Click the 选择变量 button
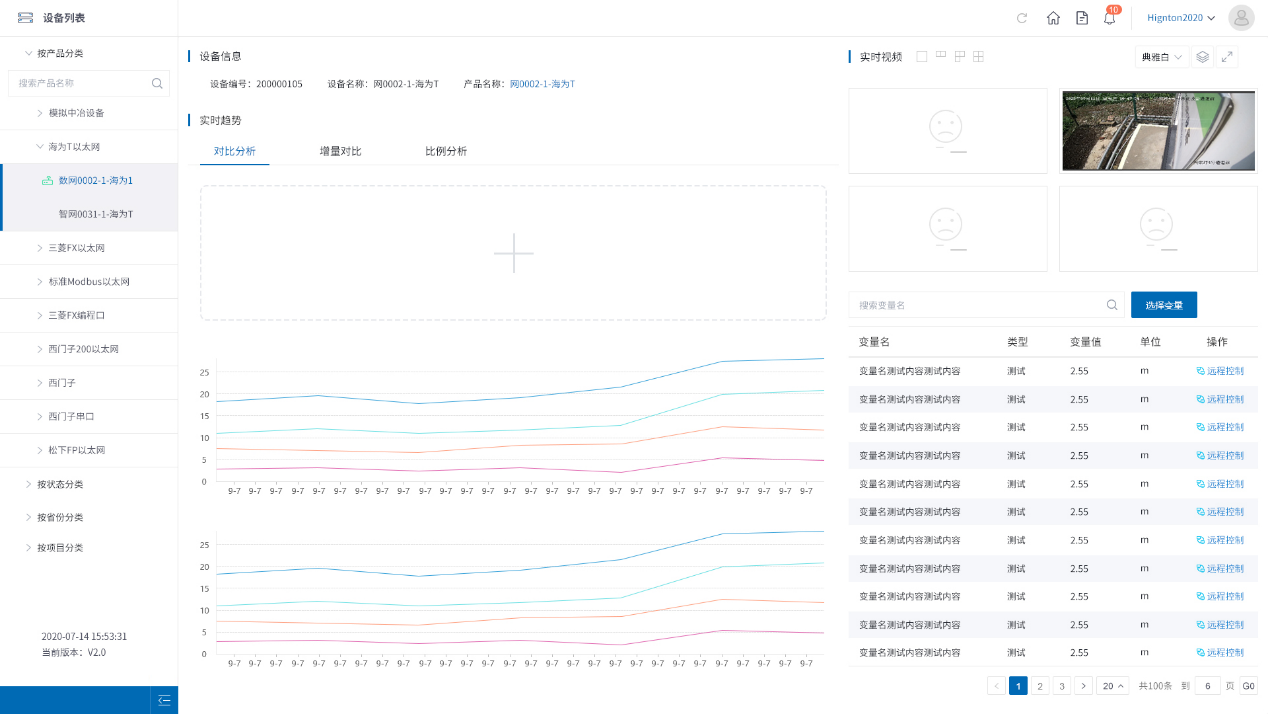Image resolution: width=1268 pixels, height=714 pixels. click(1163, 304)
